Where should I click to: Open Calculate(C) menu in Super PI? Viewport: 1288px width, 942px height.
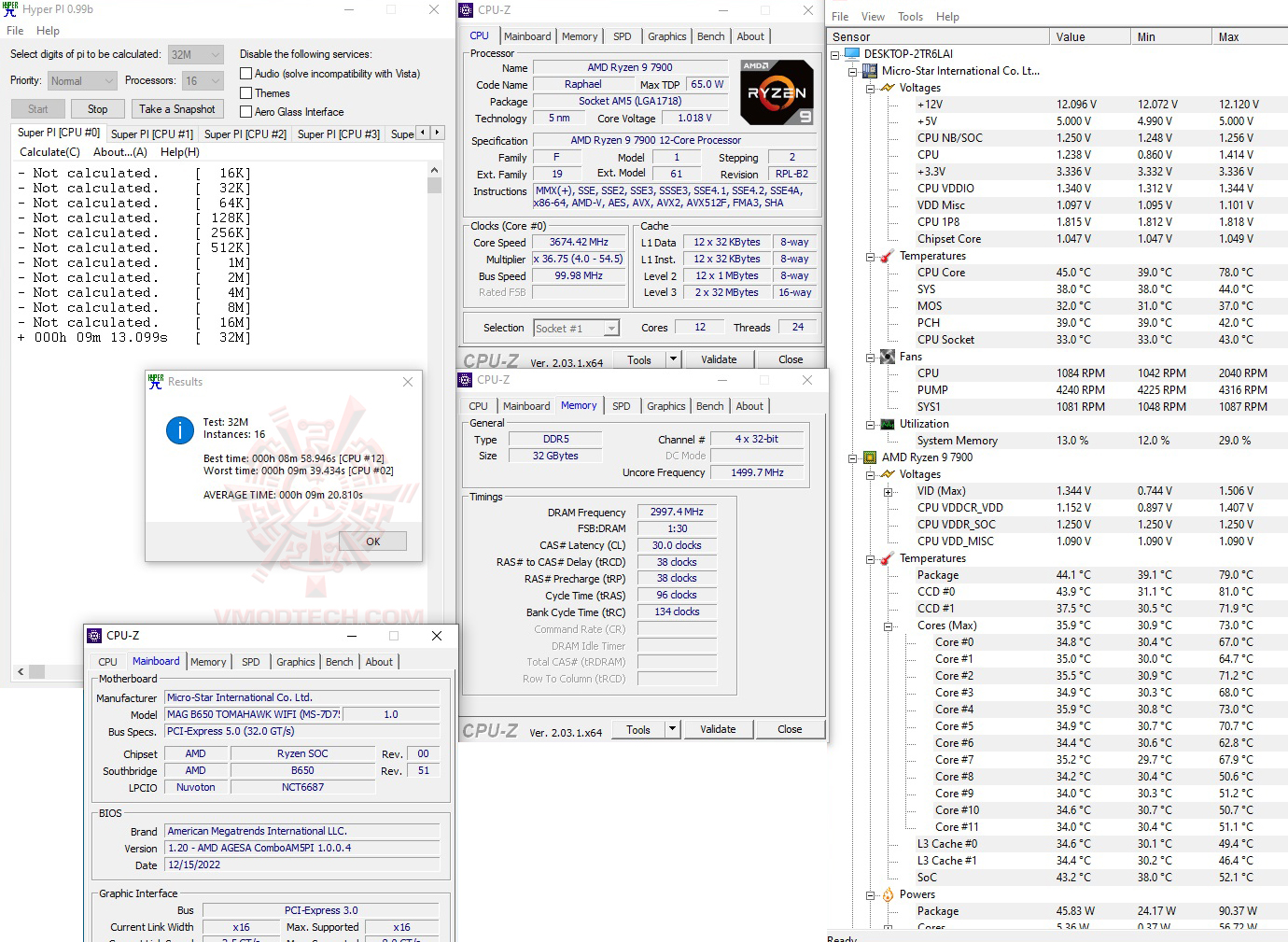pyautogui.click(x=49, y=152)
